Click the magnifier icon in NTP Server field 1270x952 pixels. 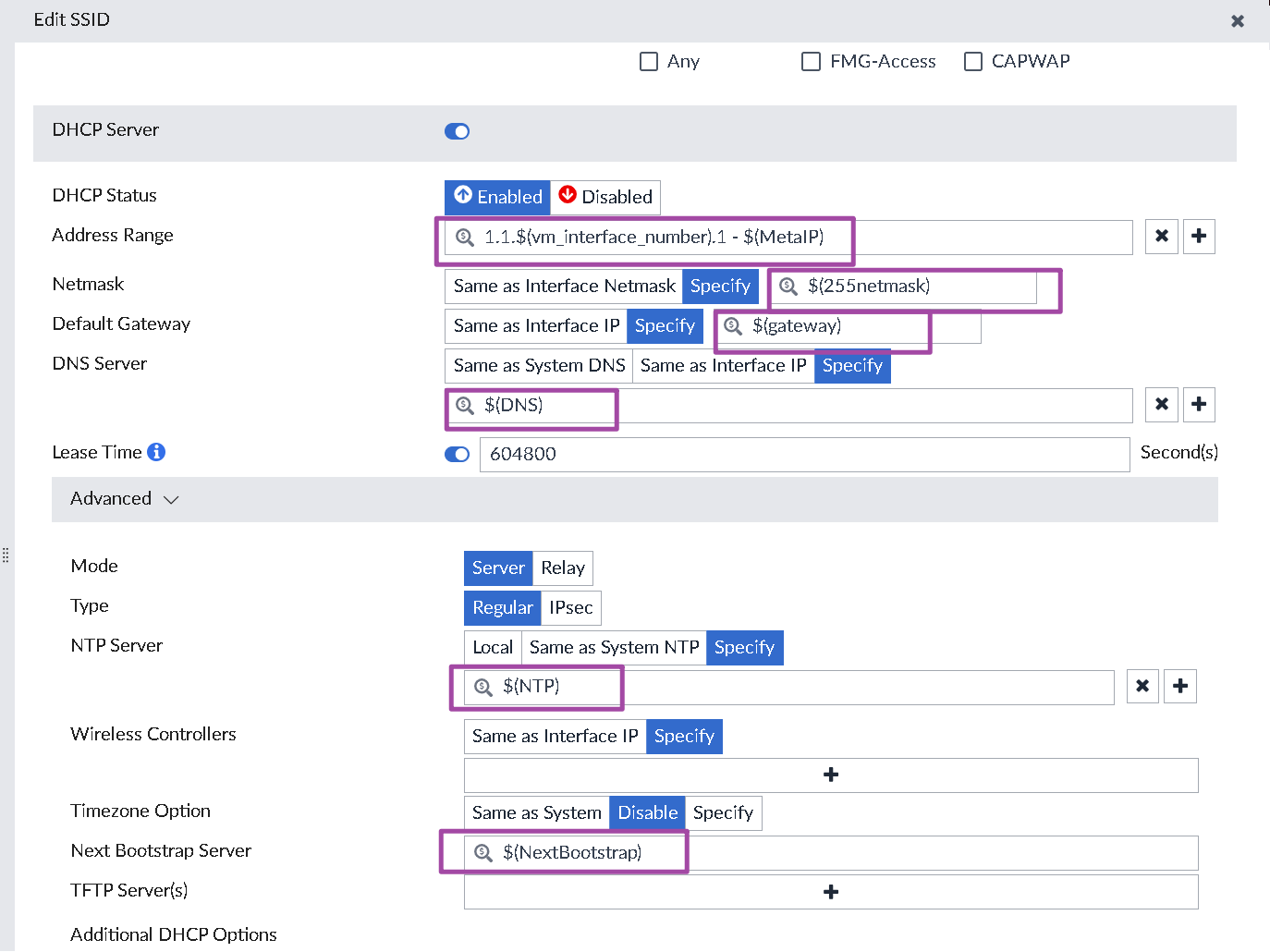pyautogui.click(x=482, y=686)
